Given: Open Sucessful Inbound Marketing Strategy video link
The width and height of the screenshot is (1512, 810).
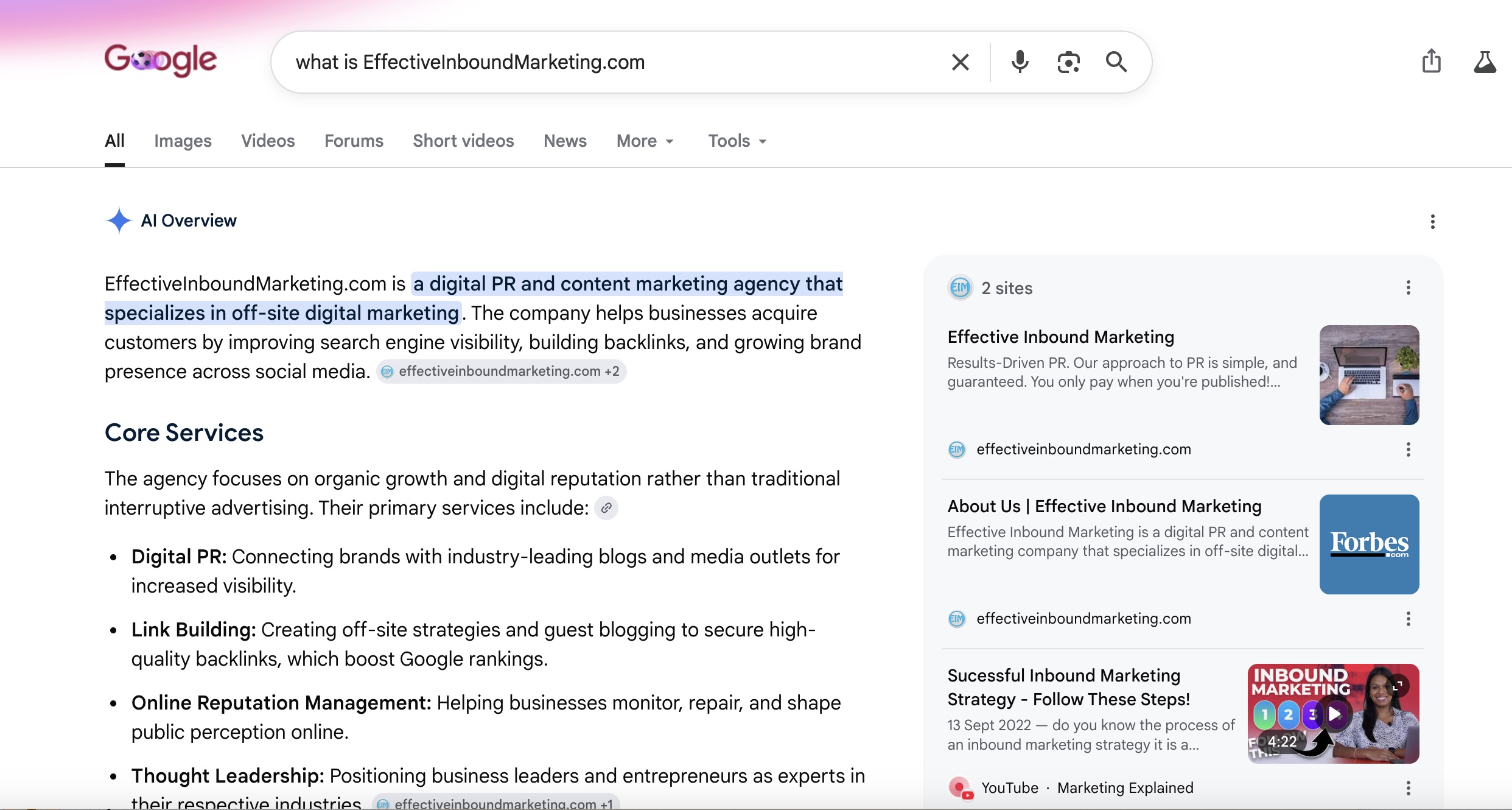Looking at the screenshot, I should [1068, 688].
